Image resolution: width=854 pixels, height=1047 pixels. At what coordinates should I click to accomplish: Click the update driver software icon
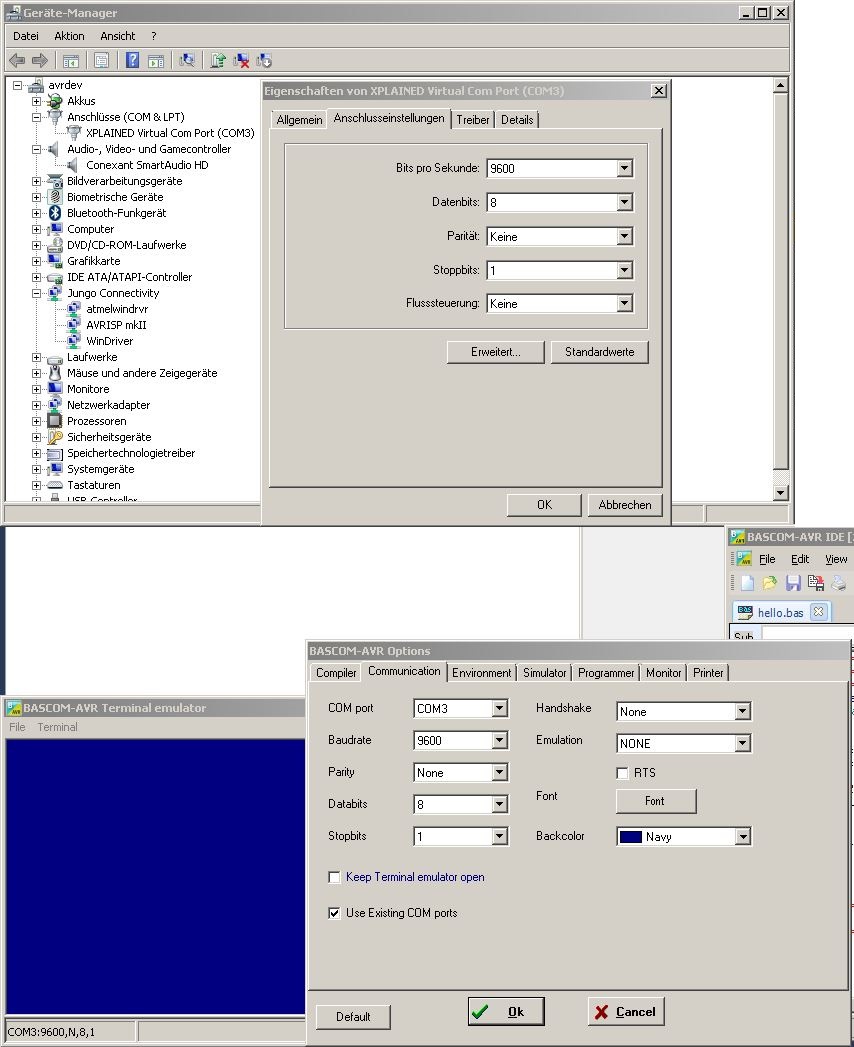pyautogui.click(x=218, y=61)
